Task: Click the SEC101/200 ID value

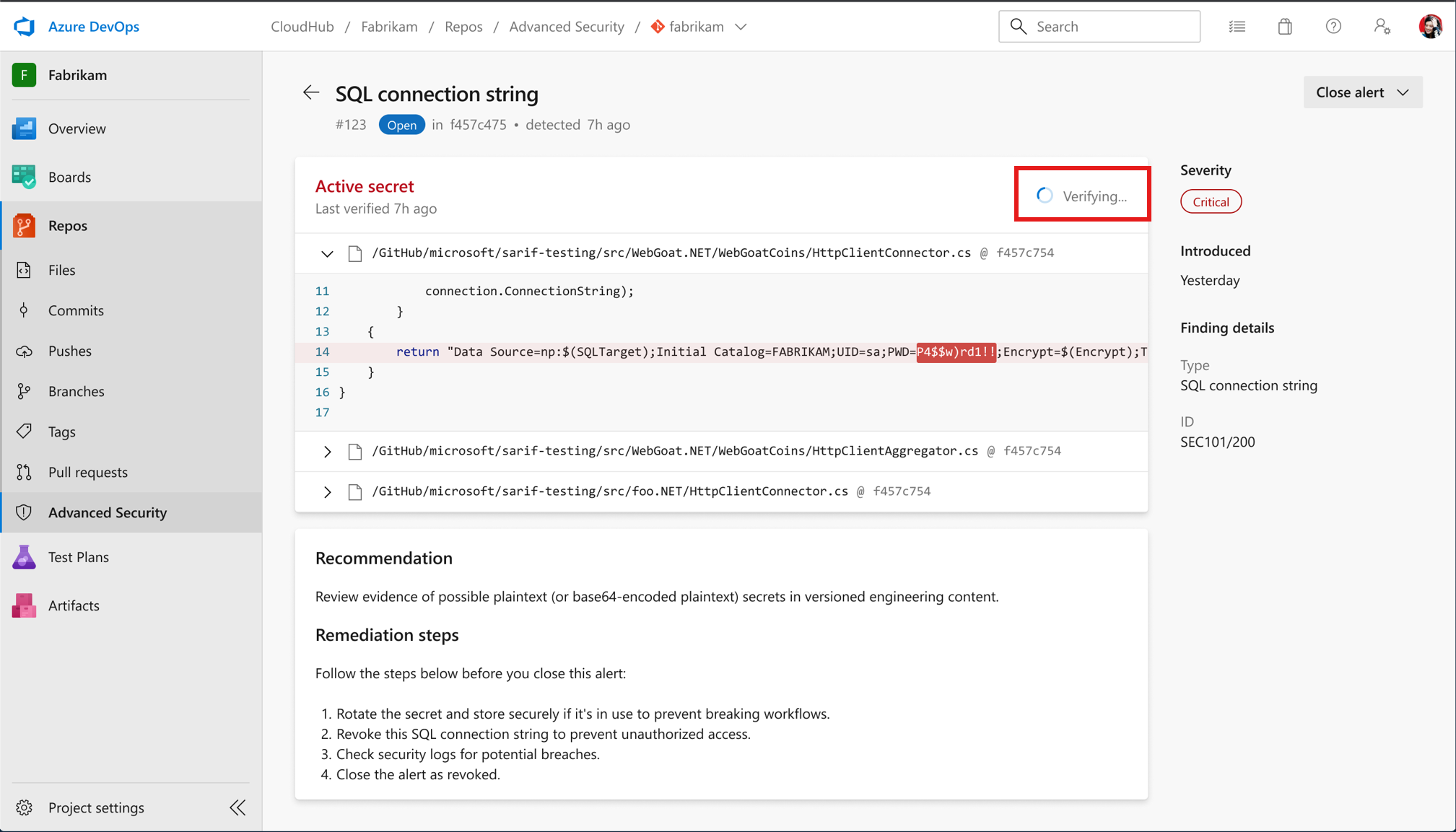Action: click(1218, 442)
